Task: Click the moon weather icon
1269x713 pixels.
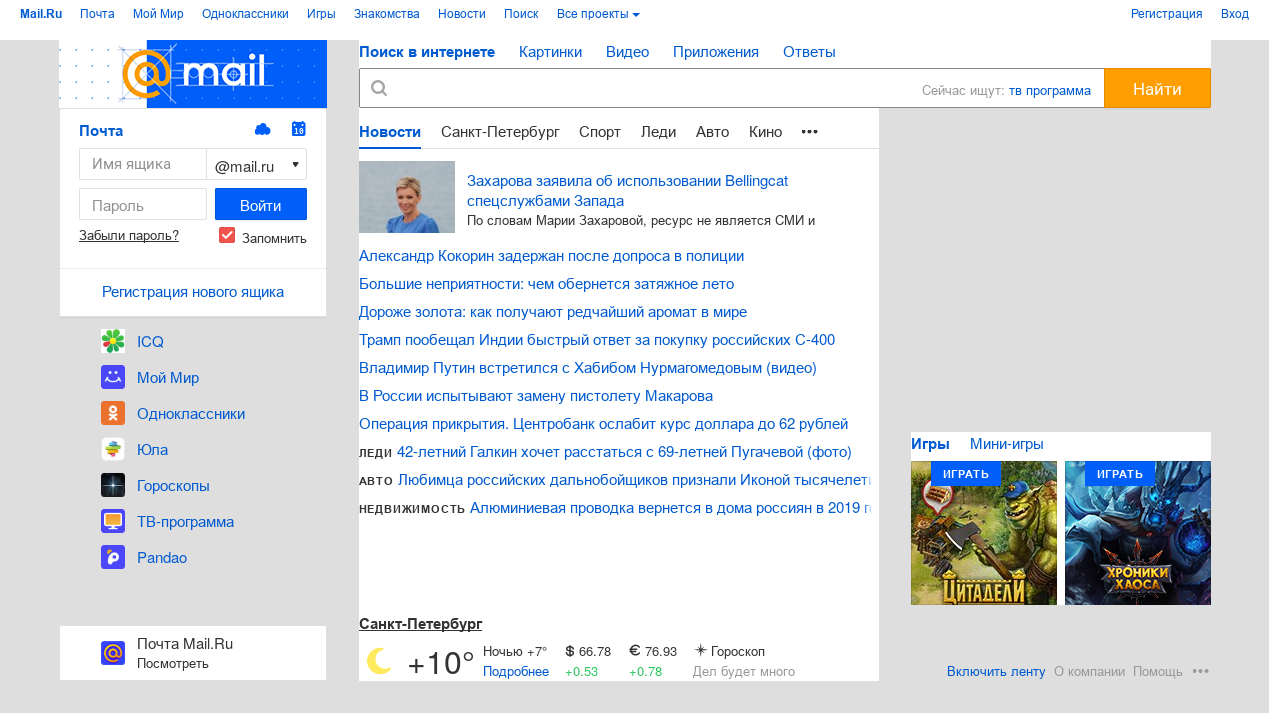Action: click(x=379, y=661)
